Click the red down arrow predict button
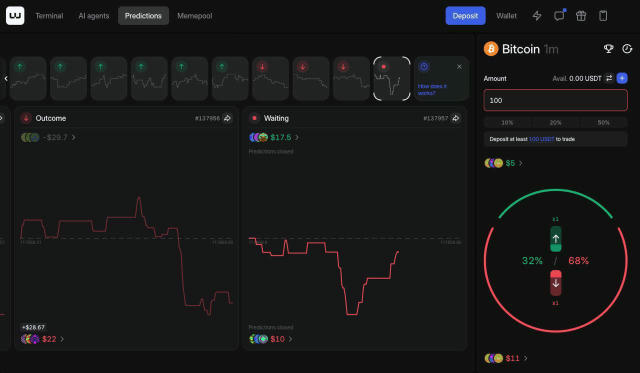This screenshot has height=373, width=640. (x=556, y=283)
